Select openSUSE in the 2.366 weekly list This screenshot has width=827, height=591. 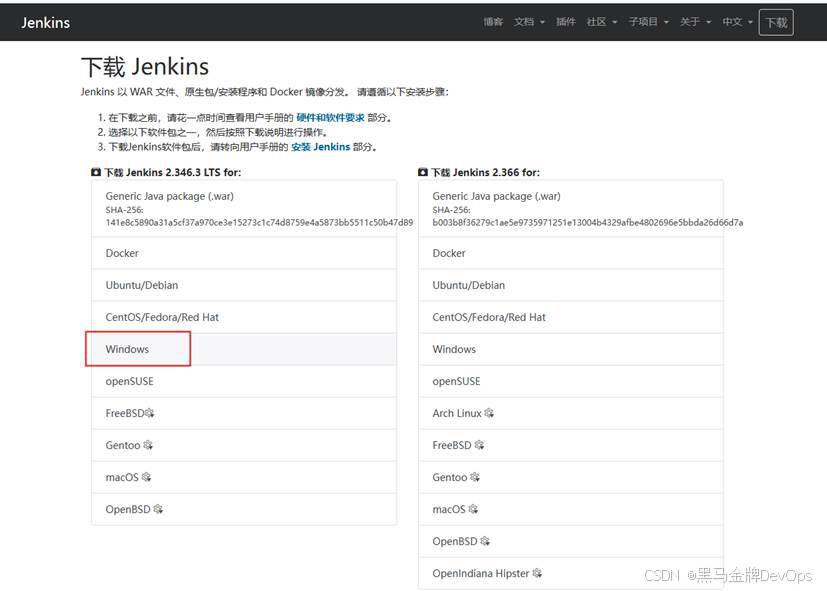click(x=571, y=381)
